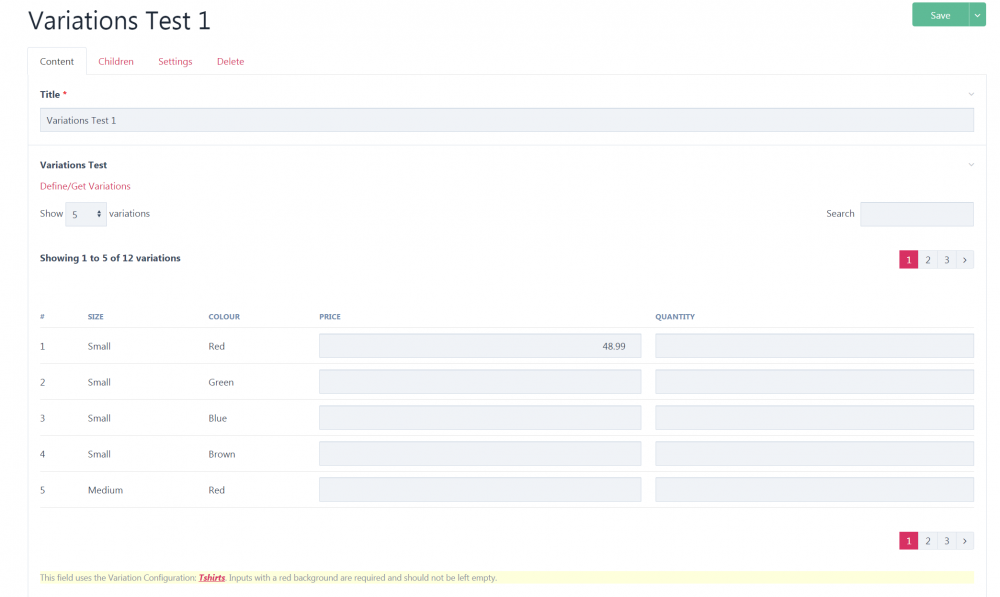Viewport: 1000px width, 597px height.
Task: Open the Save button dropdown arrow
Action: [977, 15]
